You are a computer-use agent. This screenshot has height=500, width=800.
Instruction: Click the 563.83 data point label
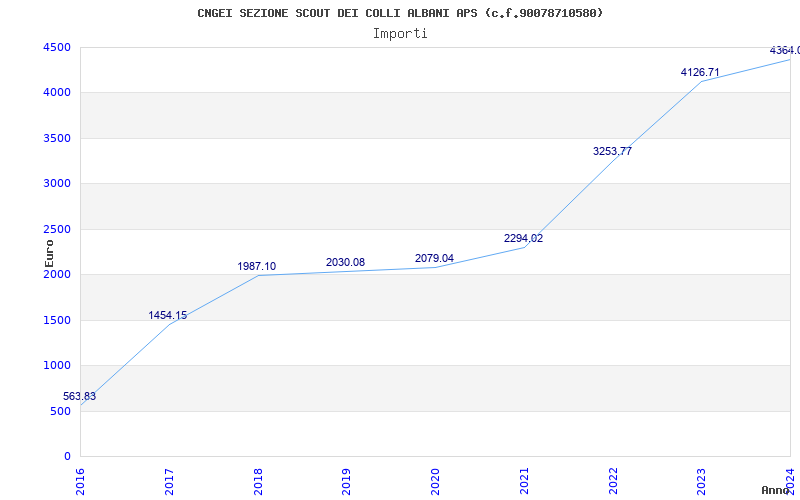click(x=80, y=396)
